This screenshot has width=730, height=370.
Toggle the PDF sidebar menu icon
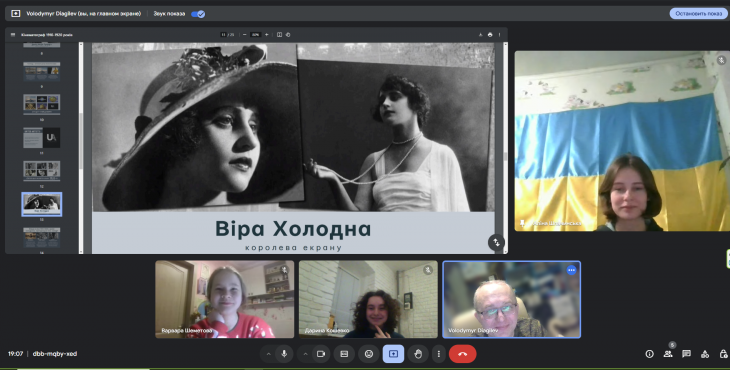tap(13, 34)
